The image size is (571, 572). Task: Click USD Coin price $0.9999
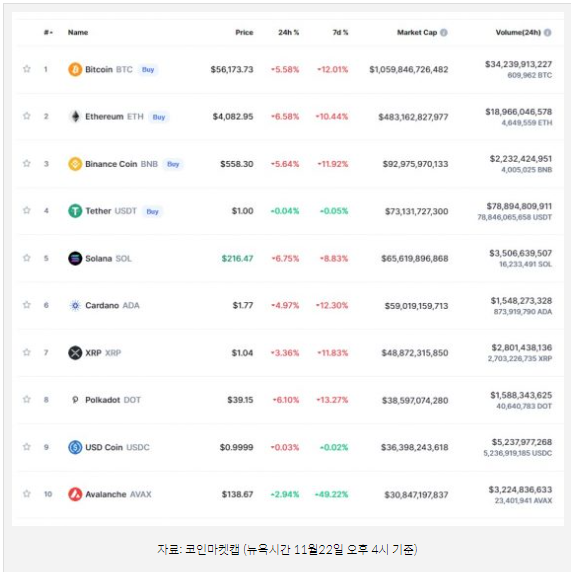(236, 447)
